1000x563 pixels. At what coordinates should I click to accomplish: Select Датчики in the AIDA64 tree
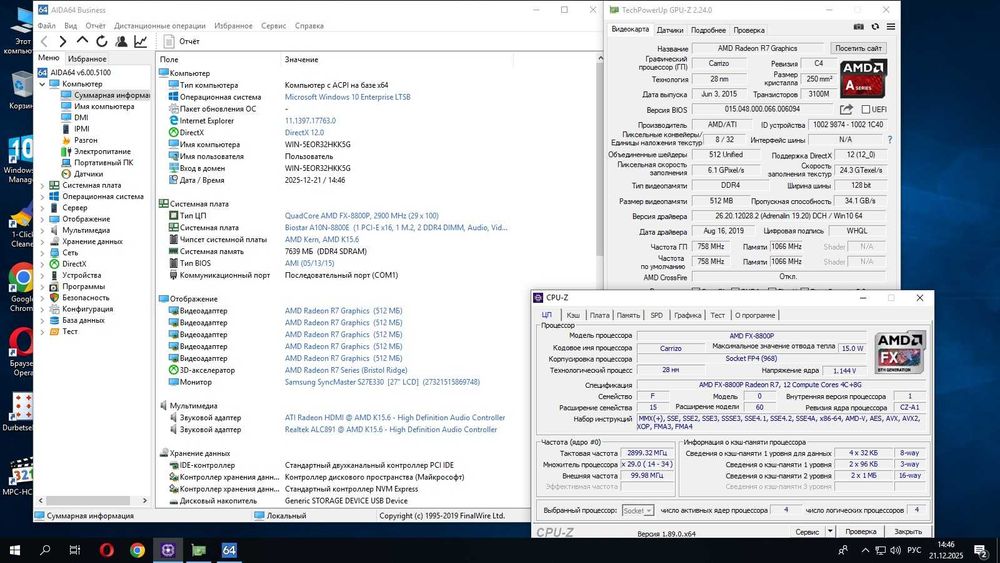coord(88,174)
